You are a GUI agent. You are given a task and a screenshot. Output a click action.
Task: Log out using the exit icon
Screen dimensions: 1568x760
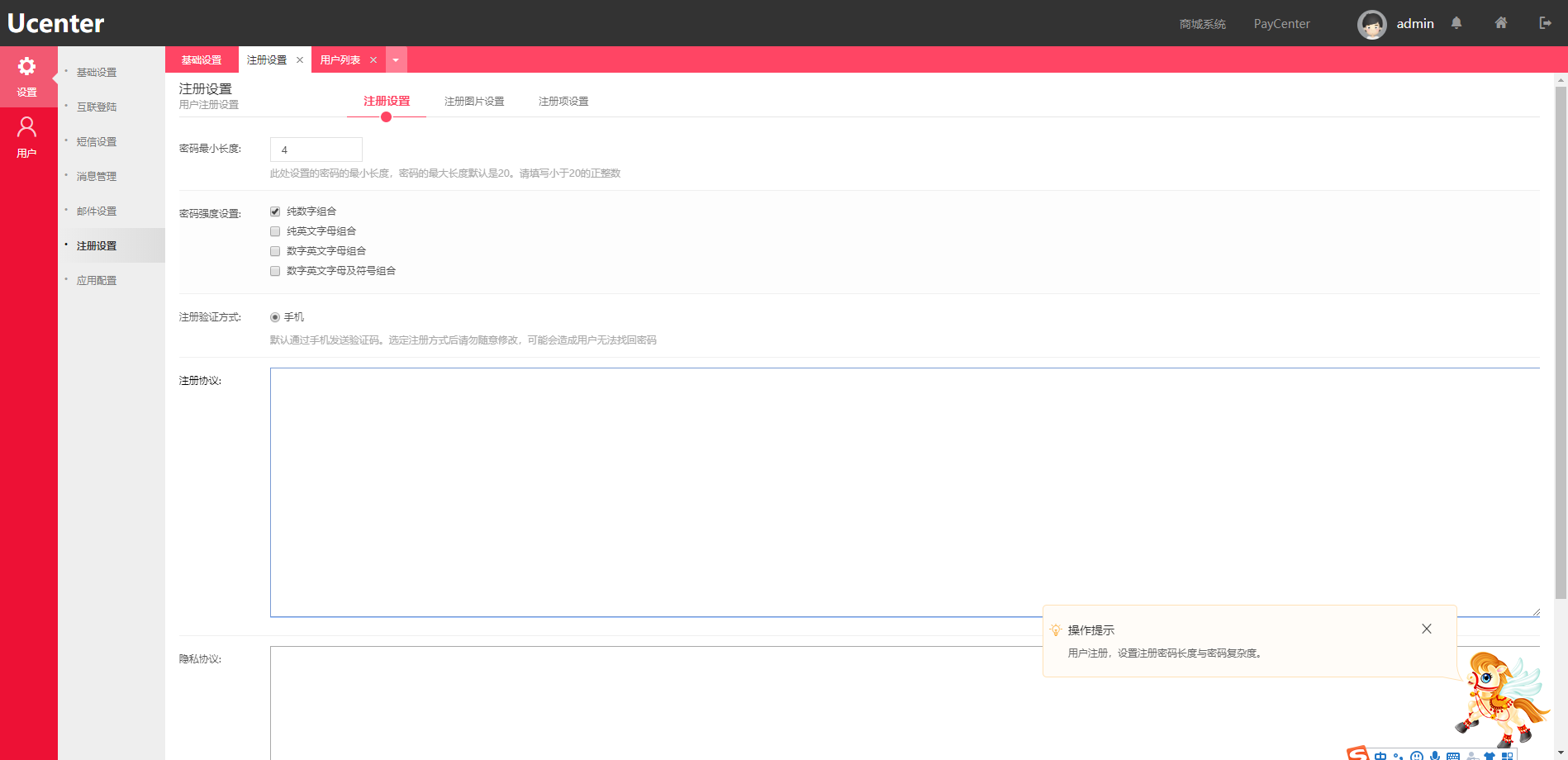[1545, 23]
